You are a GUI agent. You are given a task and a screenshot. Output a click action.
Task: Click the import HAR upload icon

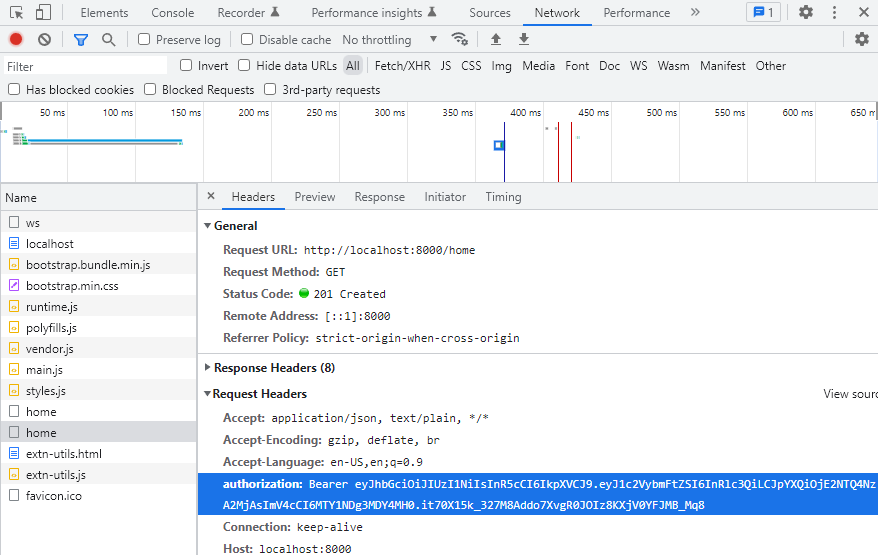point(496,39)
